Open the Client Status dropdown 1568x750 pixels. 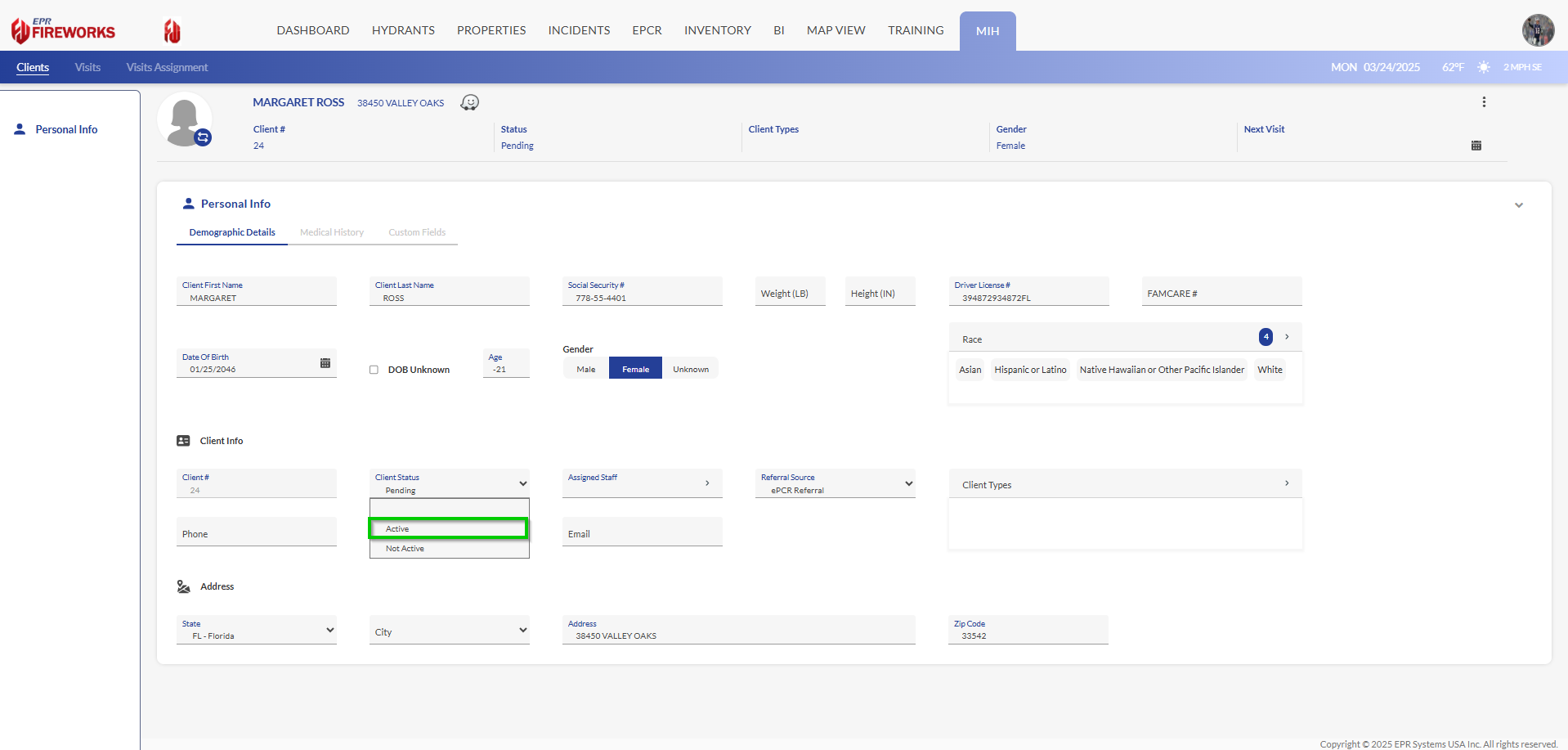[523, 483]
